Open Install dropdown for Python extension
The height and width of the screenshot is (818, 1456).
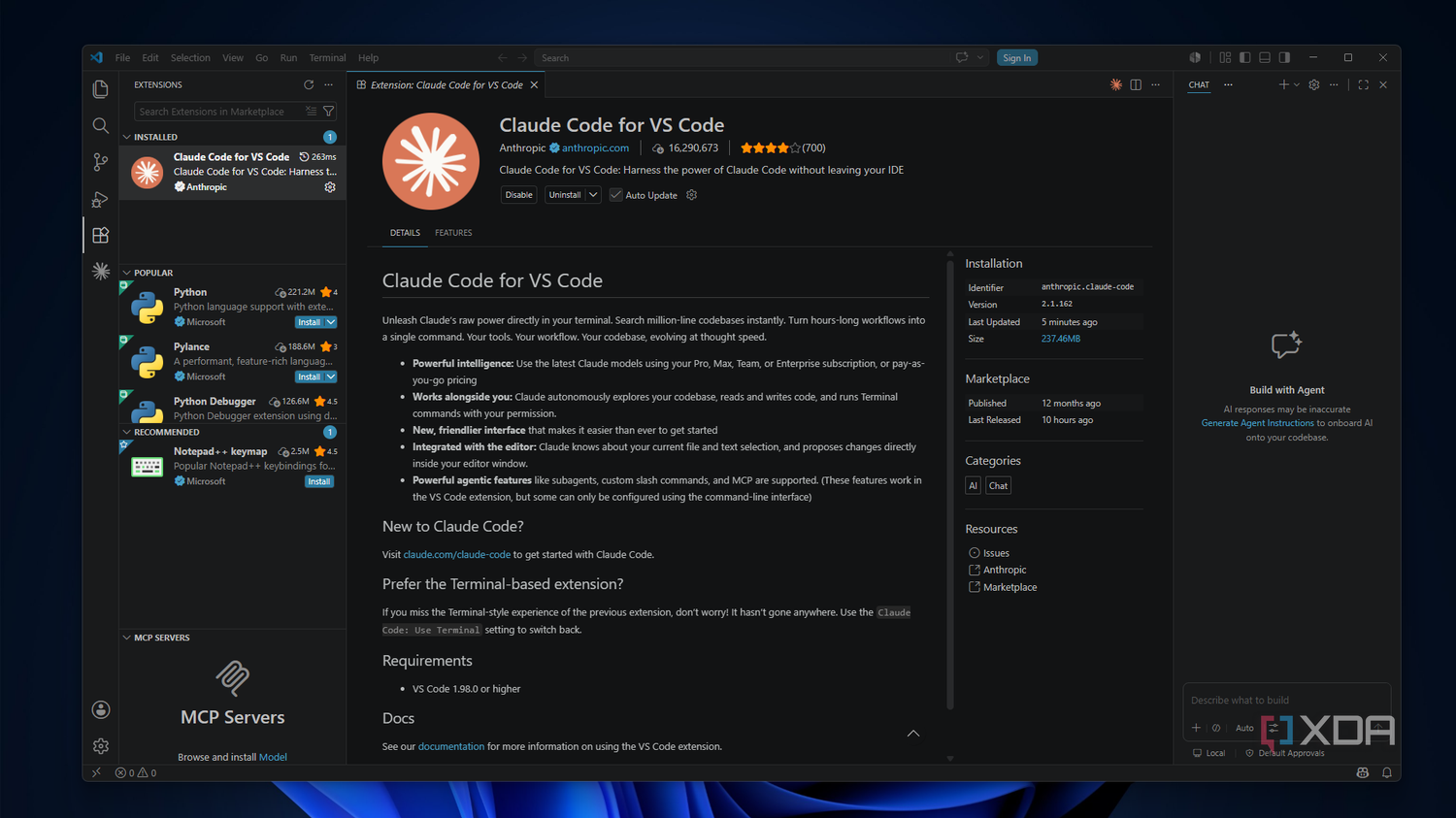click(331, 322)
